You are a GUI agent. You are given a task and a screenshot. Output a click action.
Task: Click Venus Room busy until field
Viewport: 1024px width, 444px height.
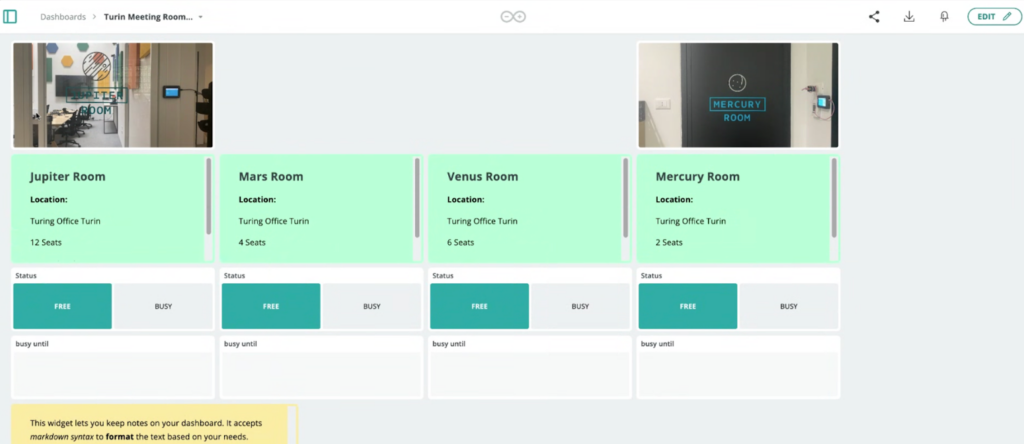pyautogui.click(x=529, y=374)
